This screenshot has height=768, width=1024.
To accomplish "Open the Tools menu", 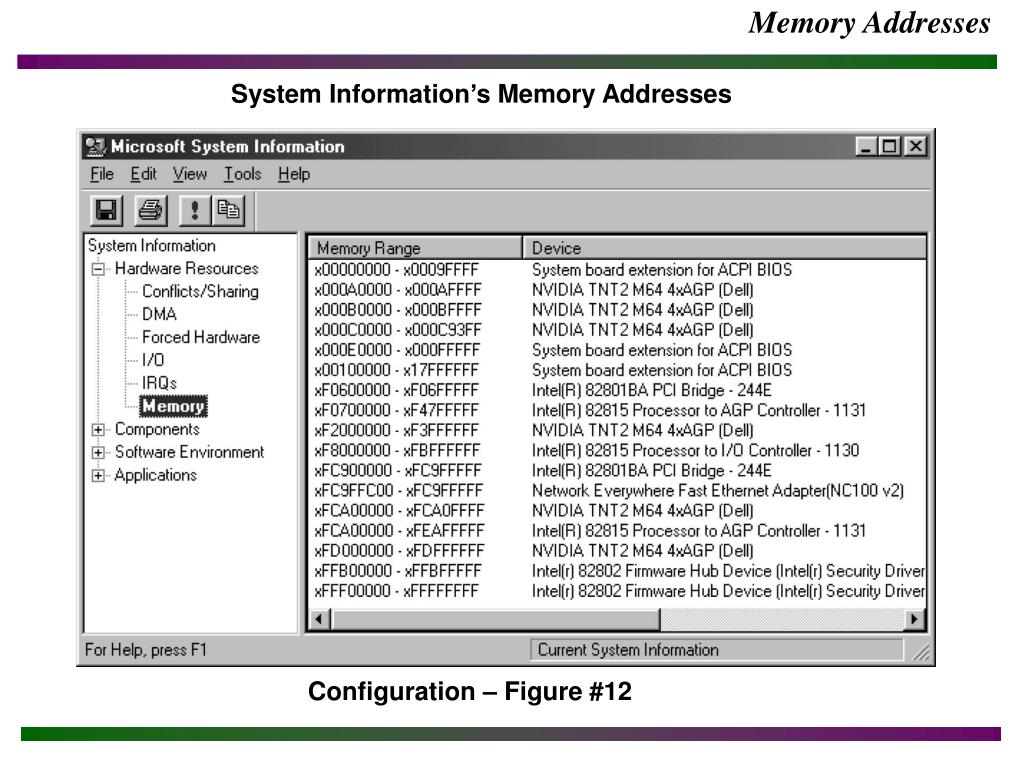I will pyautogui.click(x=242, y=174).
